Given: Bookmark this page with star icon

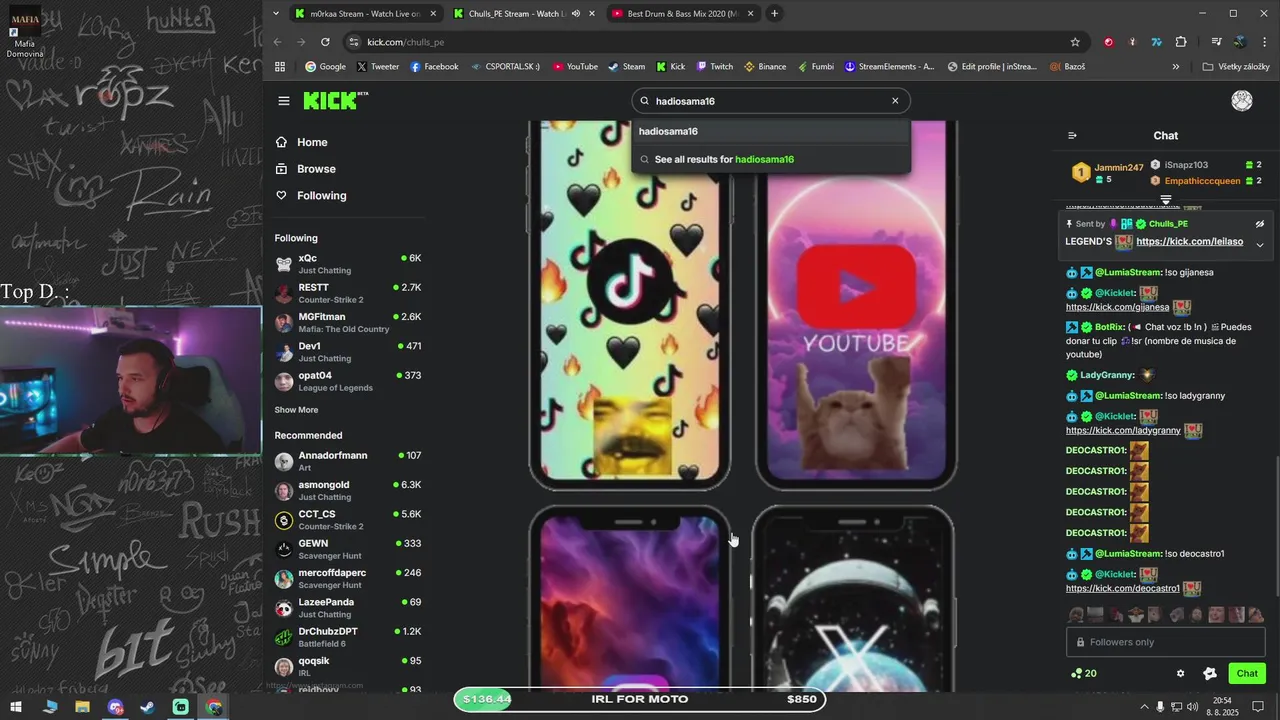Looking at the screenshot, I should [x=1075, y=42].
